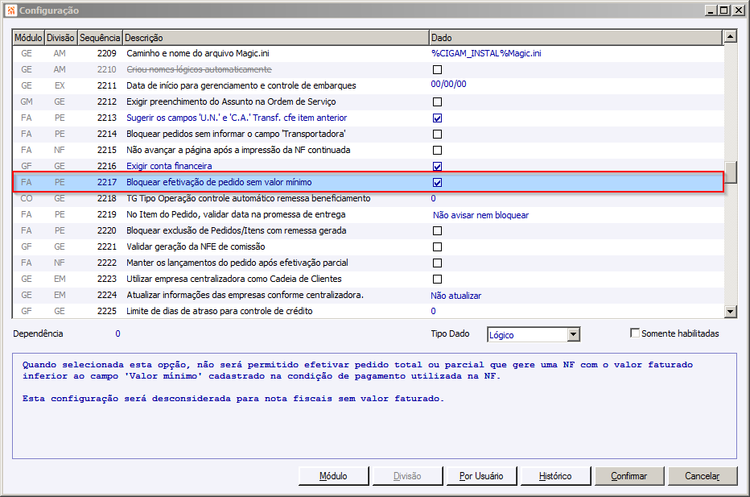Viewport: 750px width, 497px height.
Task: Toggle the 'Somente habilitadas' checkbox
Action: pyautogui.click(x=635, y=333)
